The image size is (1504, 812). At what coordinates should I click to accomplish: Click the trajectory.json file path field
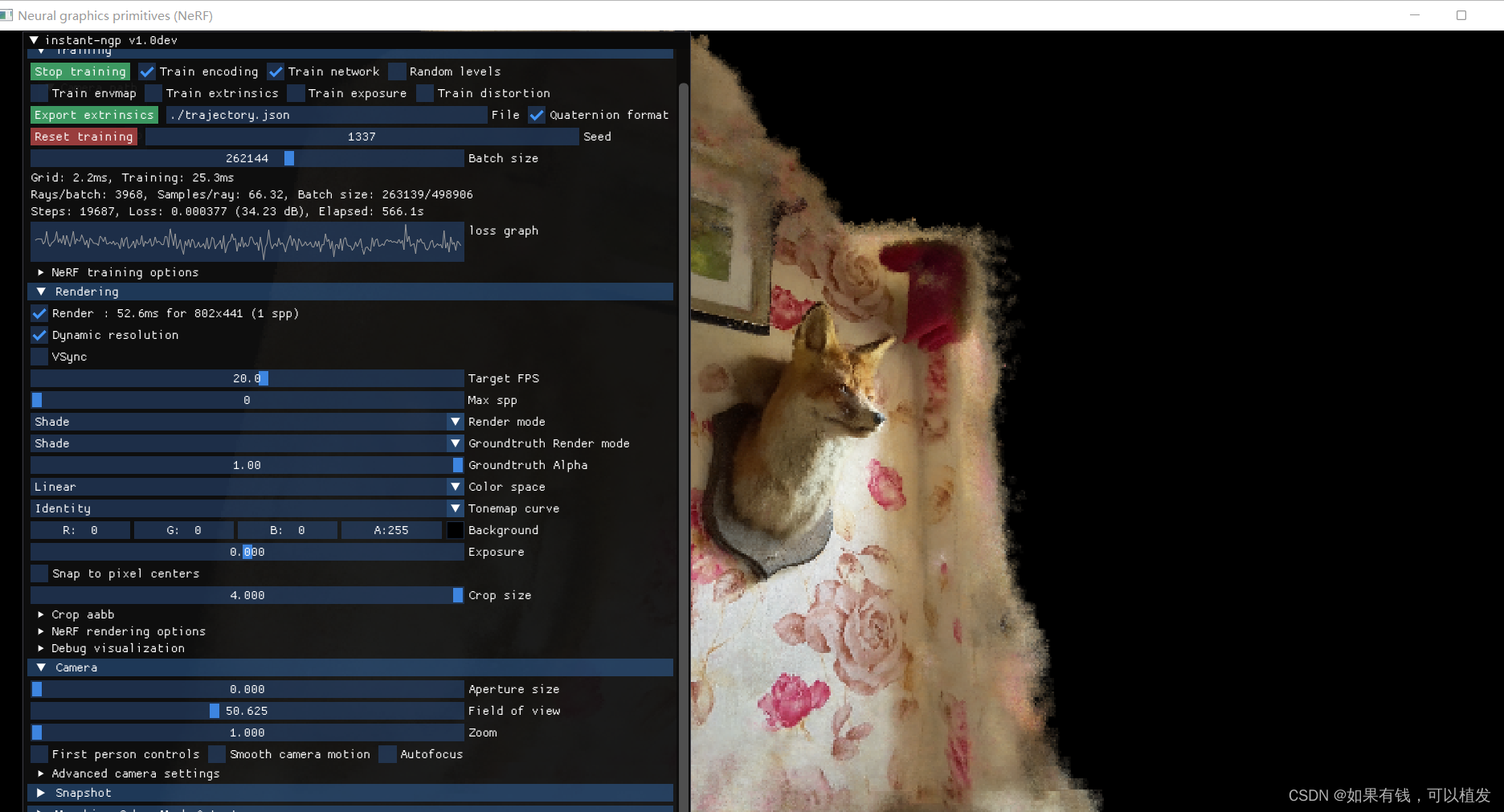coord(326,115)
